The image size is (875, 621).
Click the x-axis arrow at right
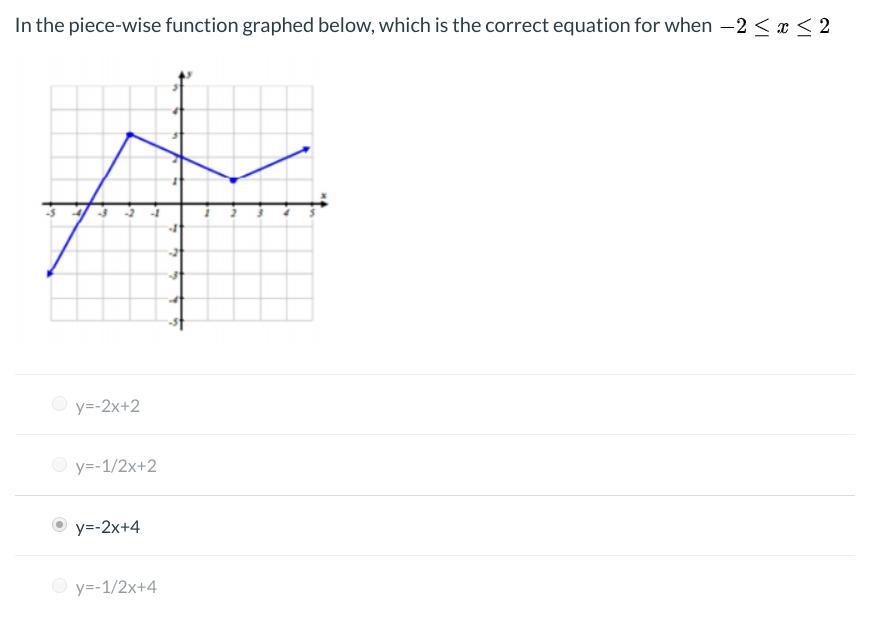(323, 204)
